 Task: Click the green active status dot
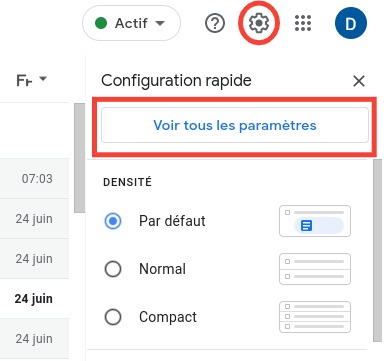click(x=101, y=23)
